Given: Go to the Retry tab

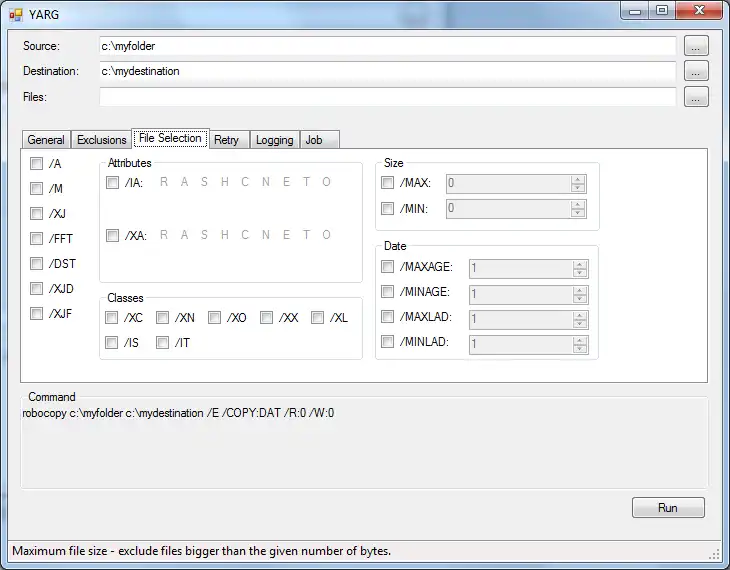Looking at the screenshot, I should click(229, 140).
